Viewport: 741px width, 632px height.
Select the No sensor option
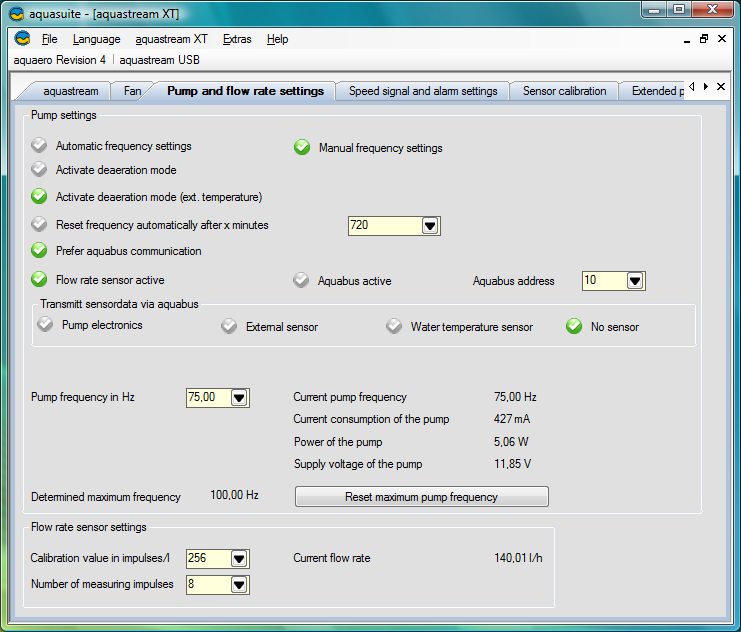[x=574, y=326]
